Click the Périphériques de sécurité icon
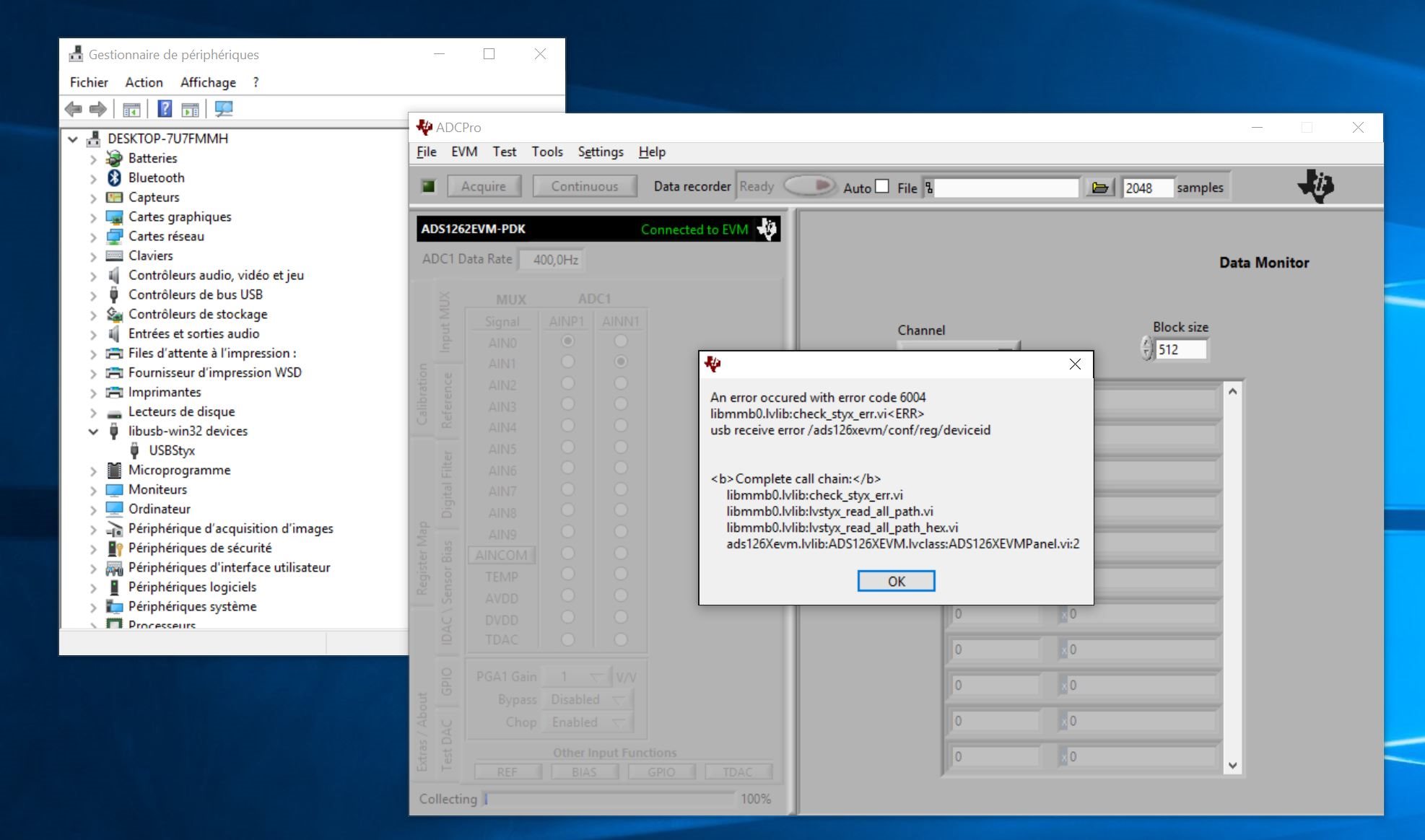Image resolution: width=1425 pixels, height=840 pixels. pyautogui.click(x=114, y=548)
